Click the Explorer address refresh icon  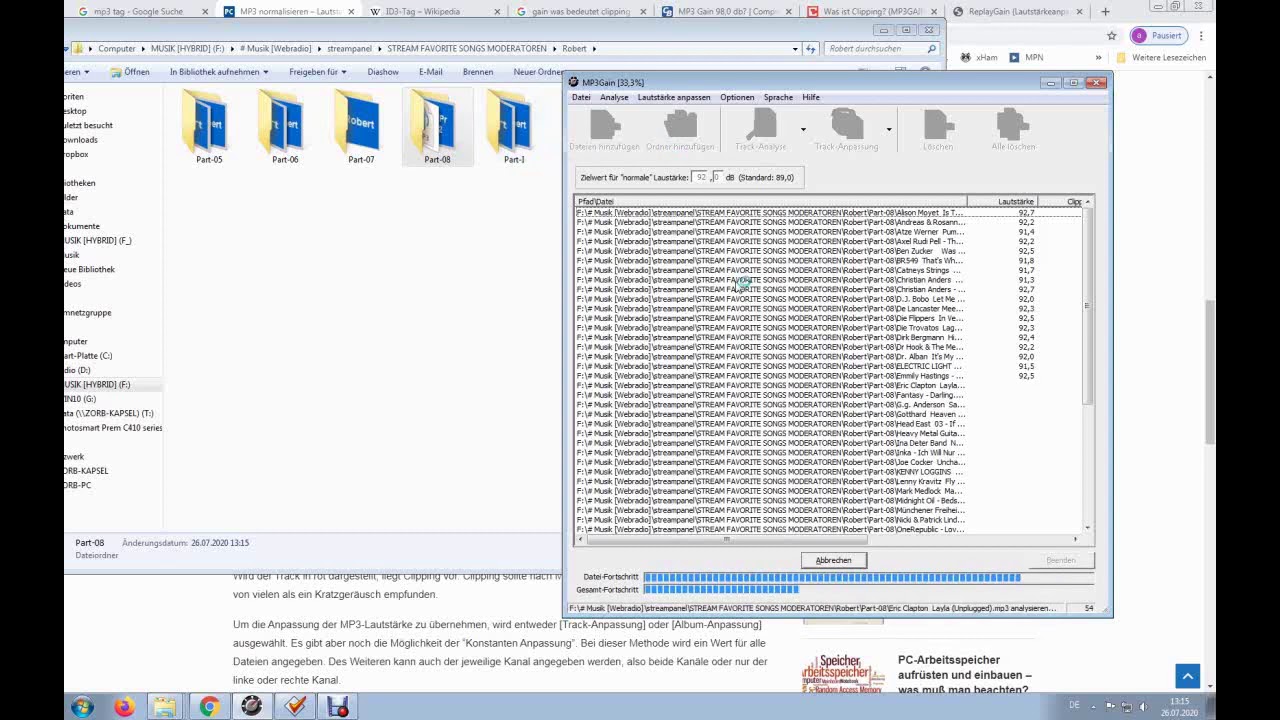[x=811, y=48]
